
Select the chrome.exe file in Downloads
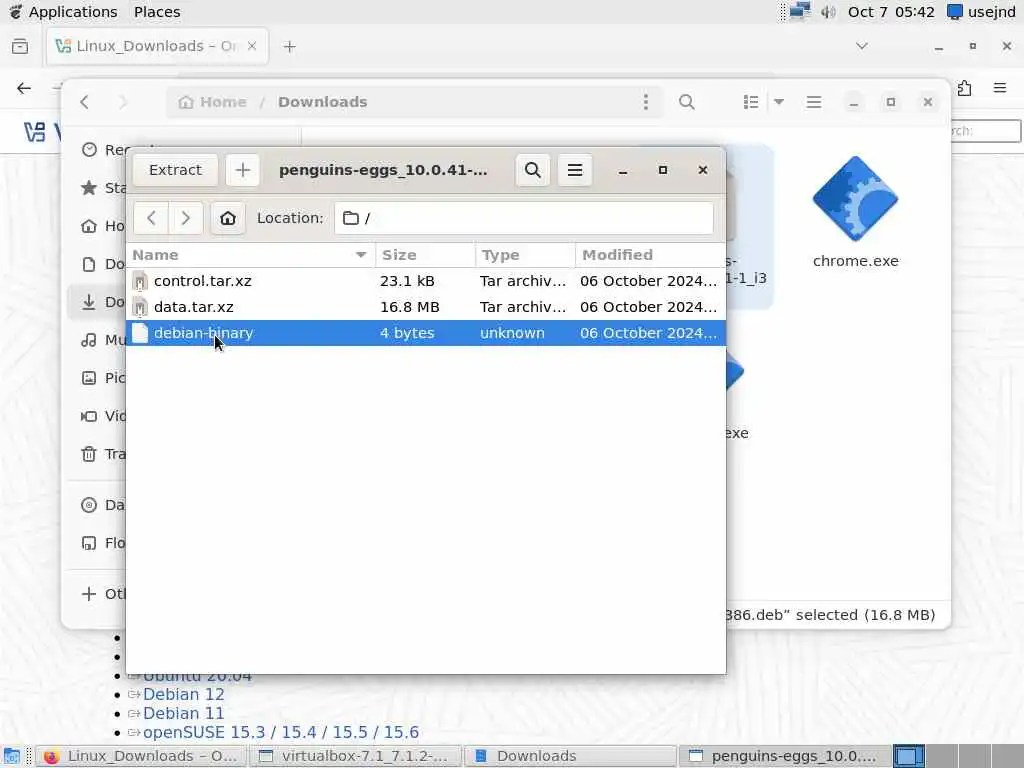[x=856, y=213]
